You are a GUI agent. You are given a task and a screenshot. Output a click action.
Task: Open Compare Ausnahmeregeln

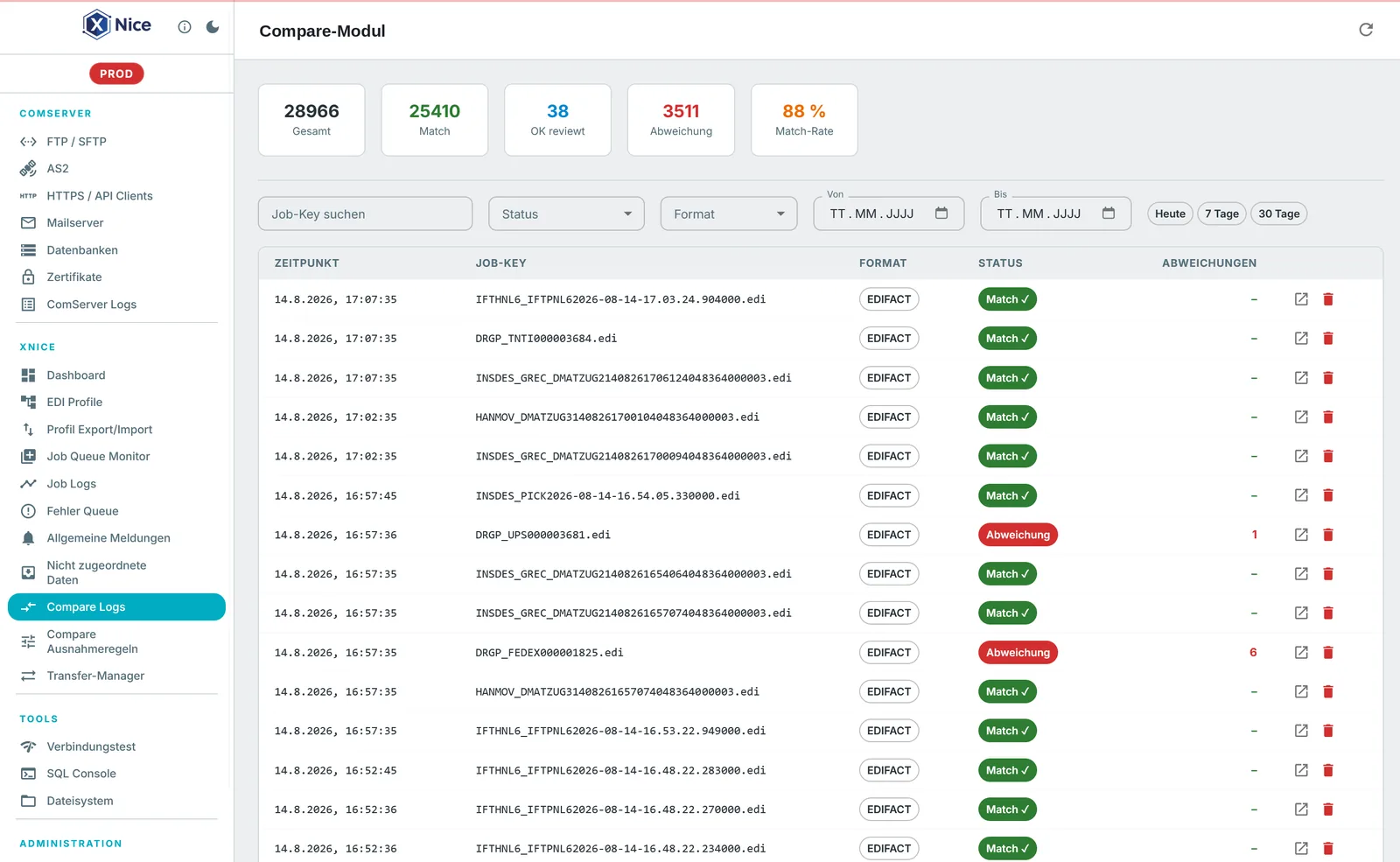point(116,641)
